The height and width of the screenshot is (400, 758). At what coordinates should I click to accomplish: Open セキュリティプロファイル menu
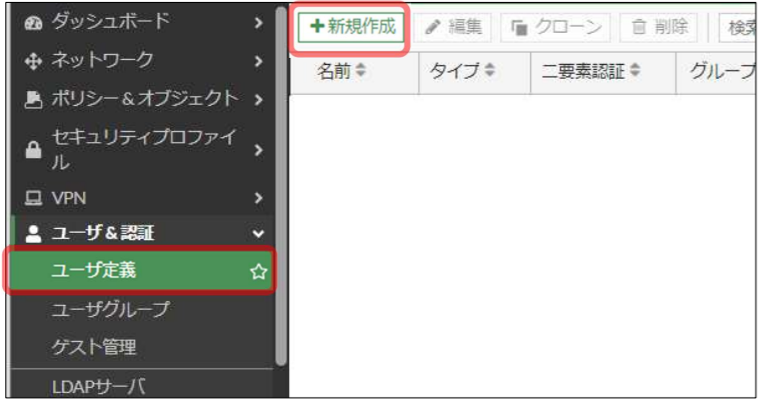point(143,150)
